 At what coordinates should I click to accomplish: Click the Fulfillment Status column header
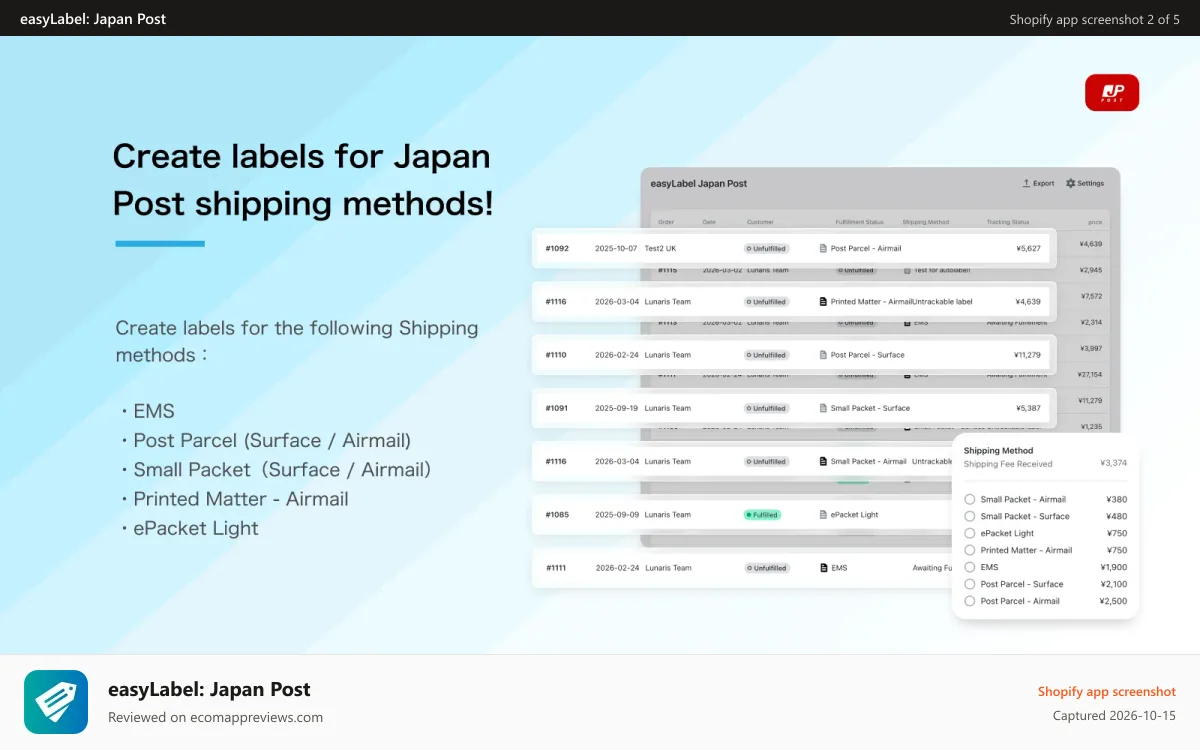[859, 222]
